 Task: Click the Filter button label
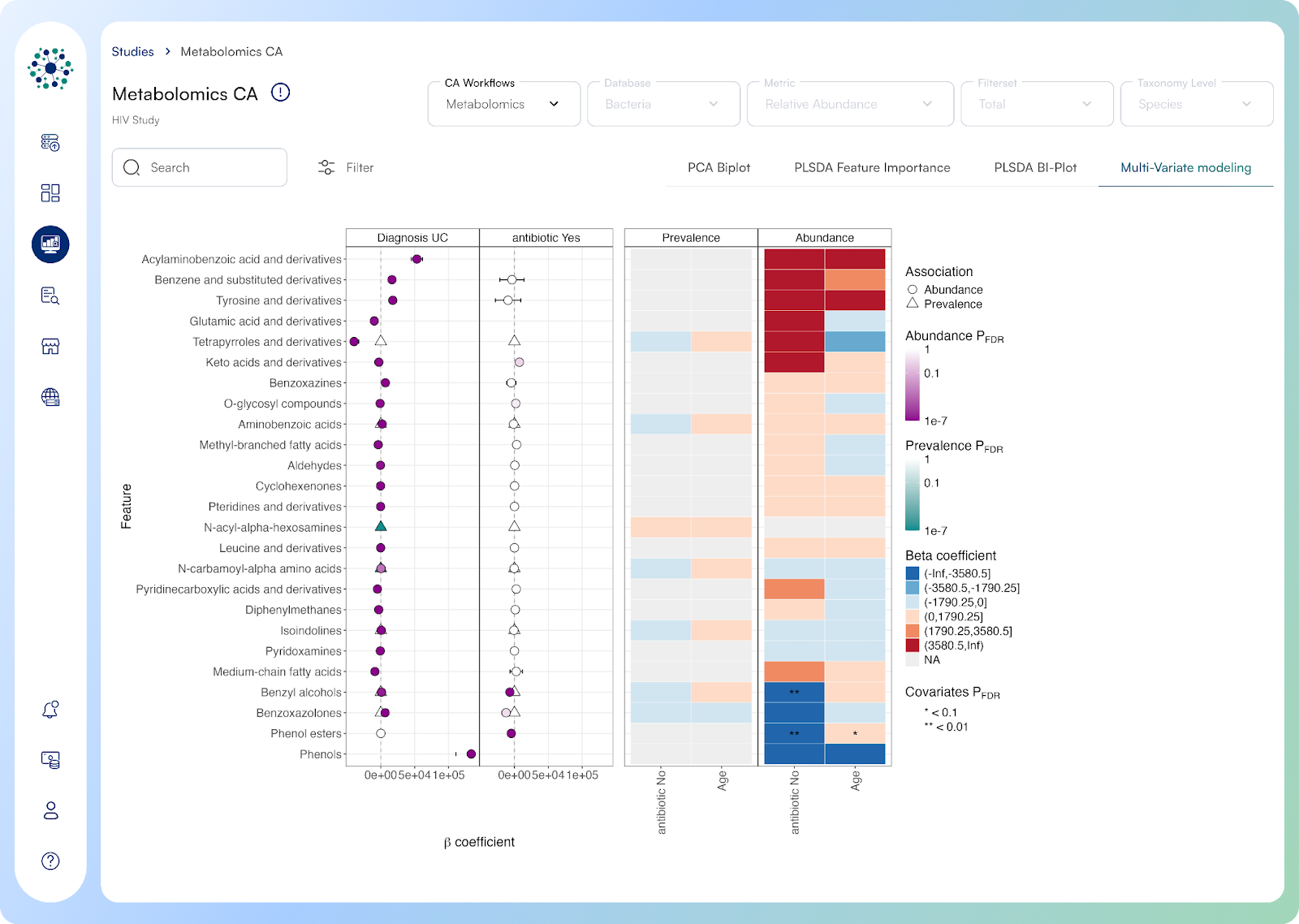360,167
